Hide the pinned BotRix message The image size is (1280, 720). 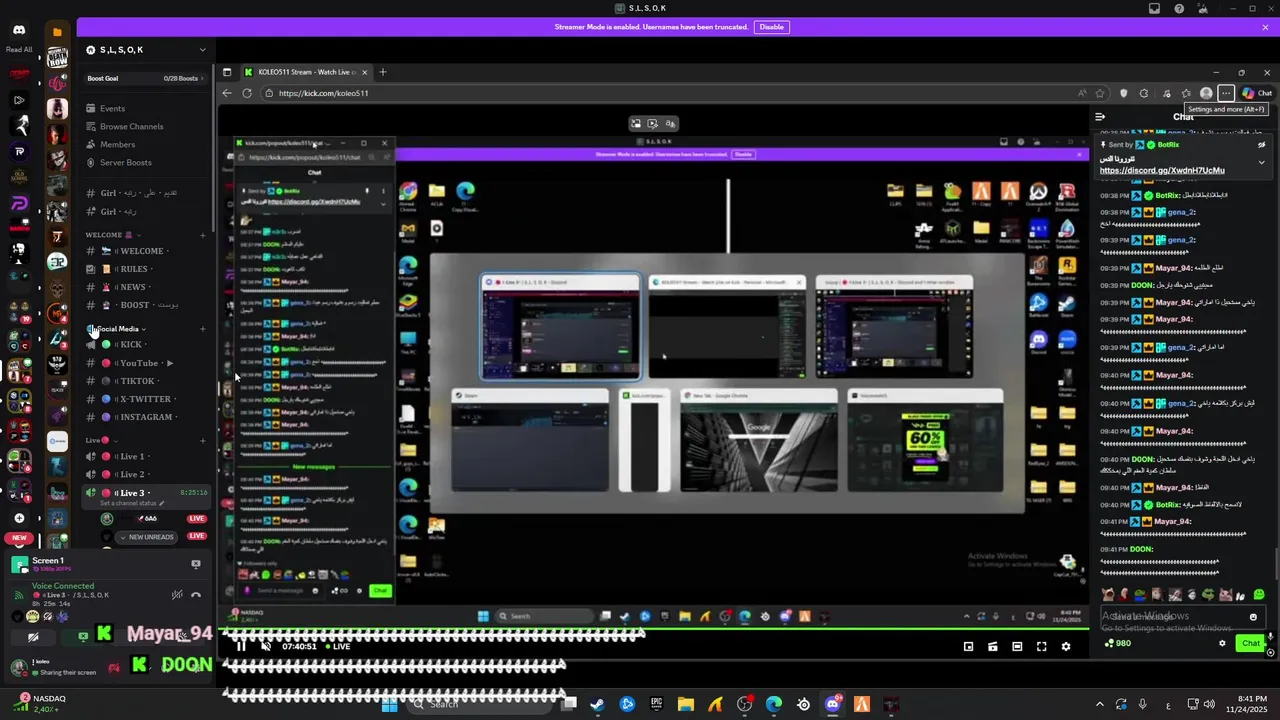[1262, 145]
